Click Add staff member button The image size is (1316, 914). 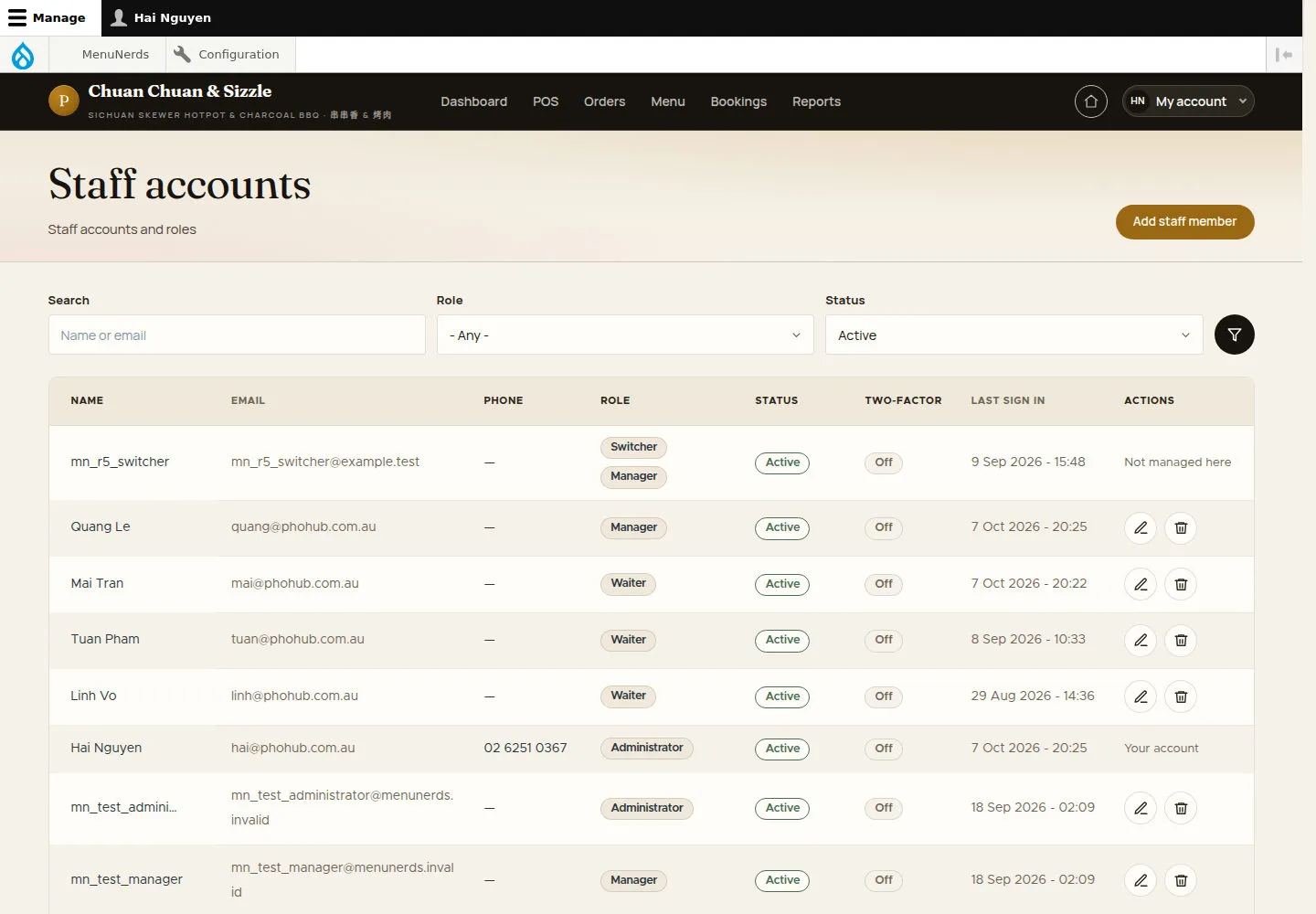(x=1184, y=222)
